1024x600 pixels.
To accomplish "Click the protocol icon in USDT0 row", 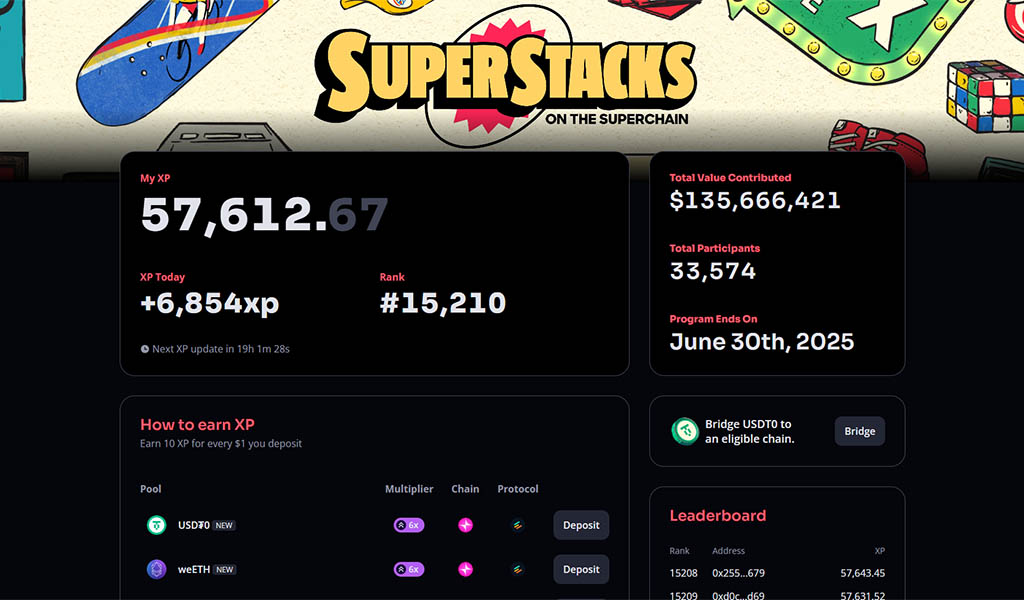I will (x=517, y=525).
